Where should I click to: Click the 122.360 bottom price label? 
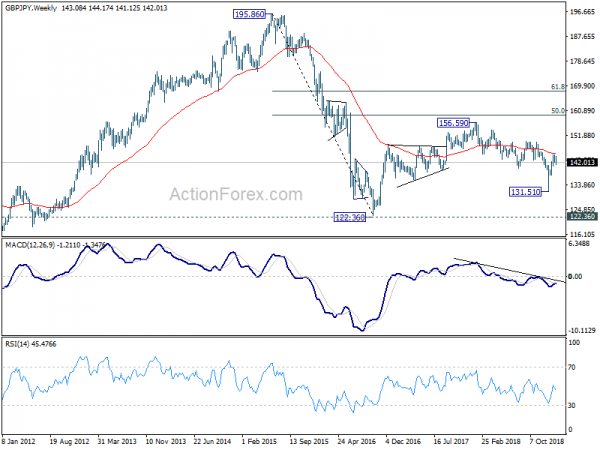point(350,217)
